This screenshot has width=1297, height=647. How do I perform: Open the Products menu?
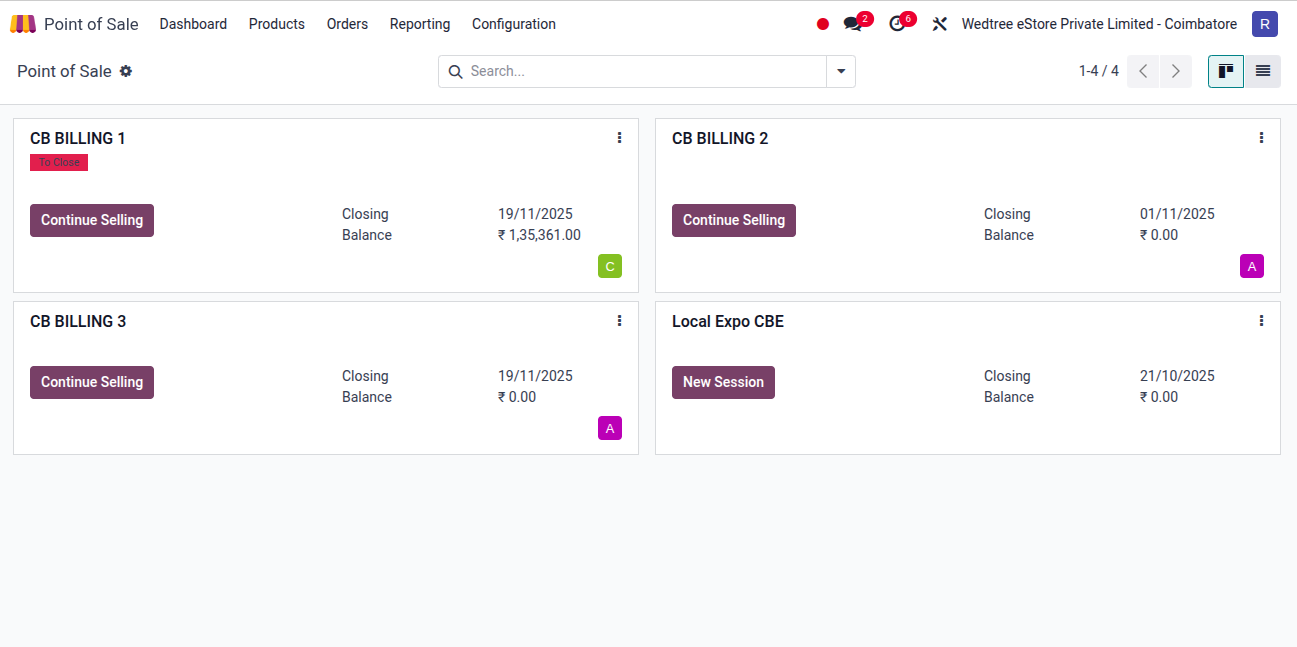(277, 24)
